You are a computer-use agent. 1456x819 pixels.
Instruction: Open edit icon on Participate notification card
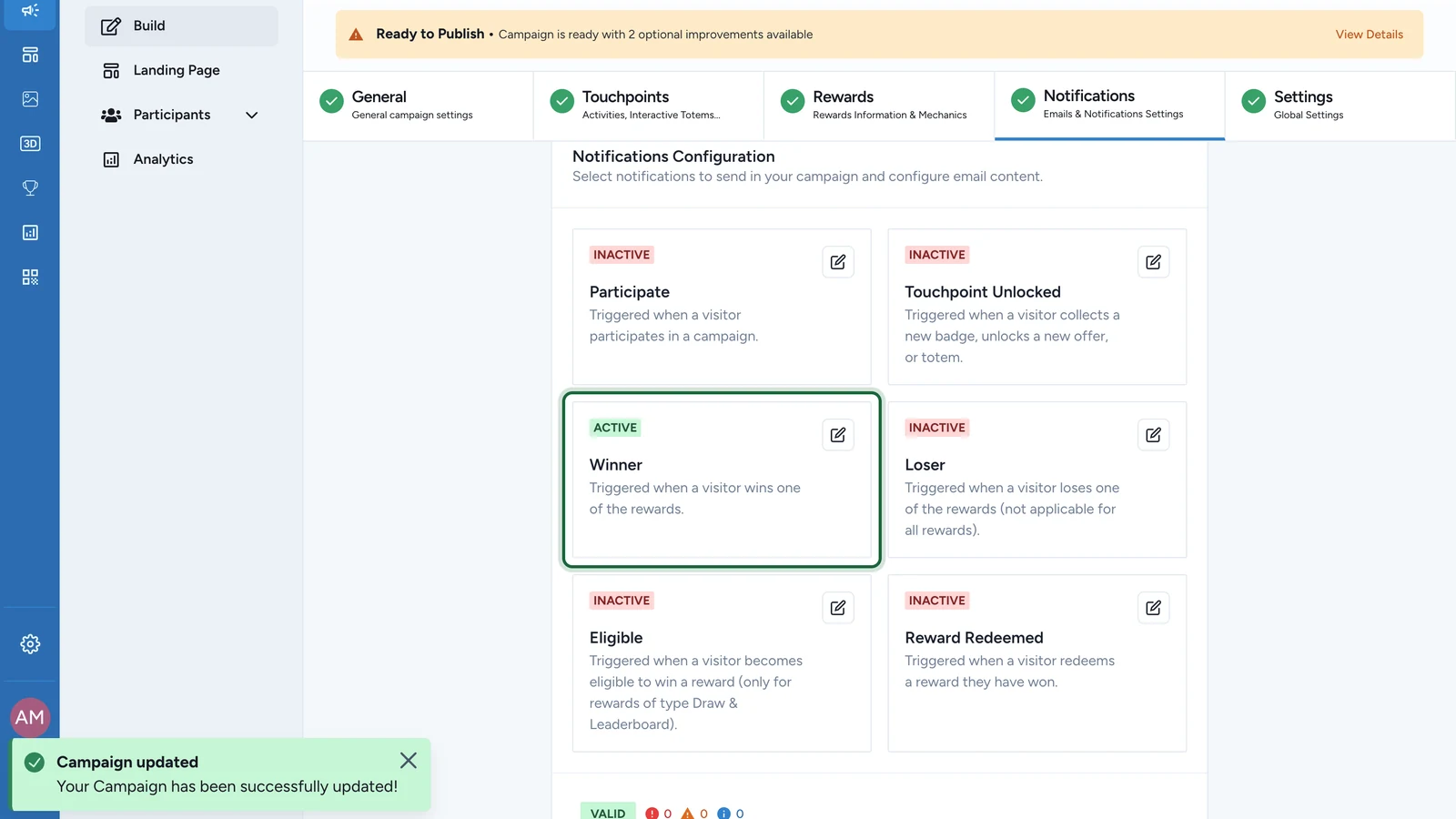pyautogui.click(x=838, y=262)
